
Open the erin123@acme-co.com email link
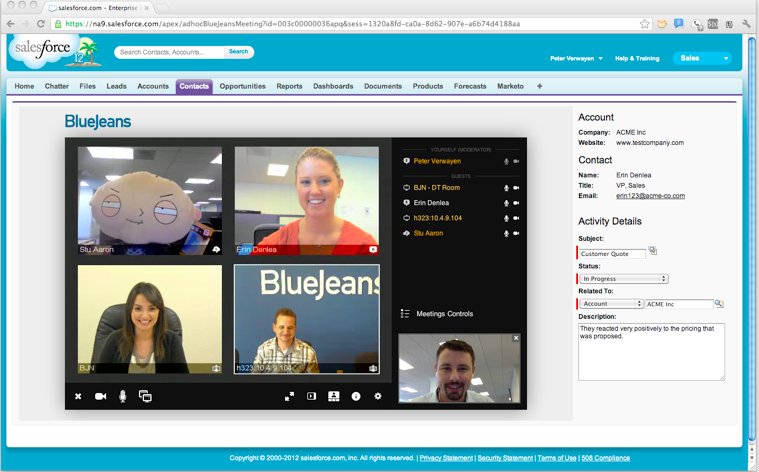(650, 196)
